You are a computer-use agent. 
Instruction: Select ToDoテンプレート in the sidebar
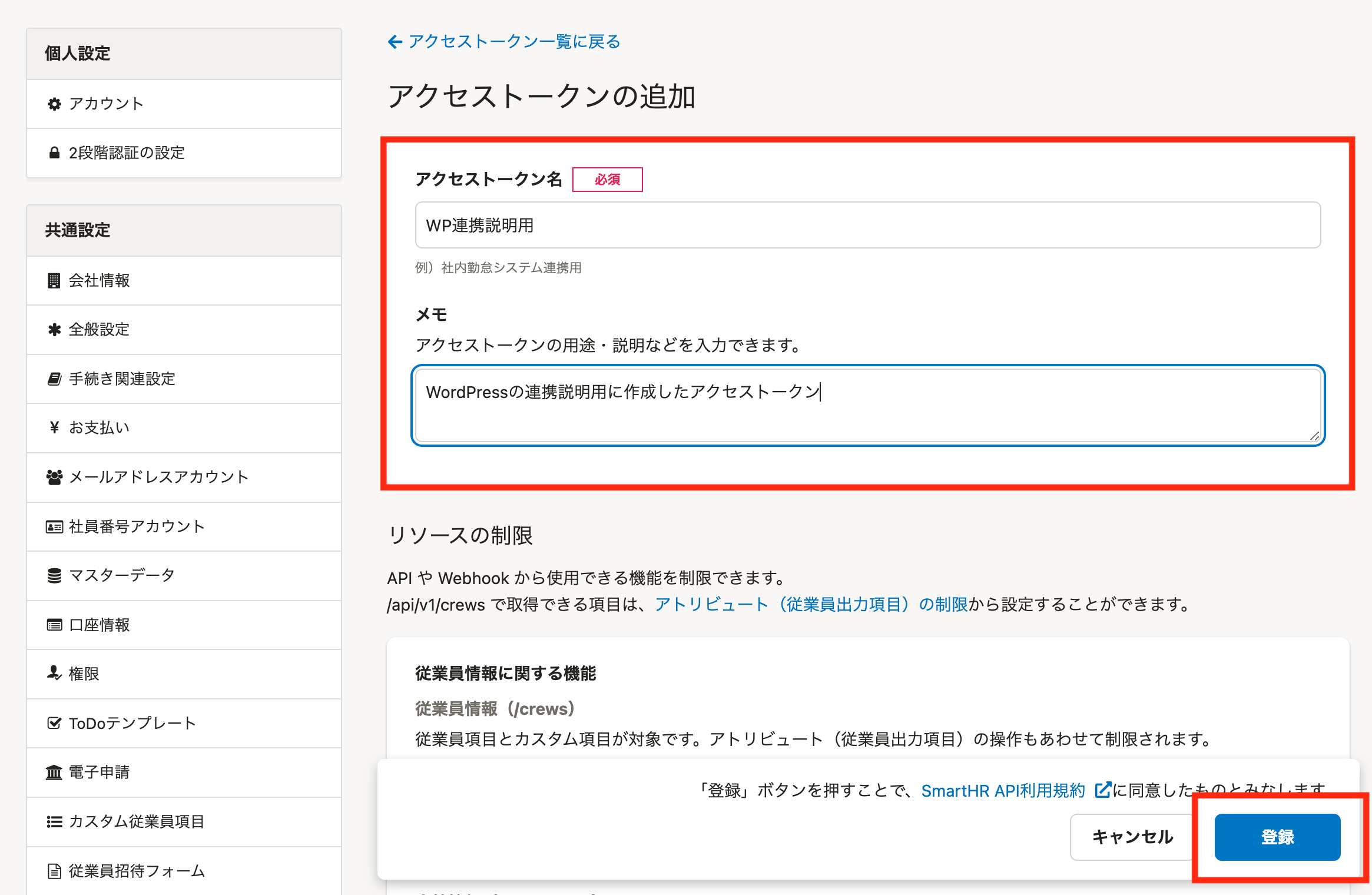[132, 723]
